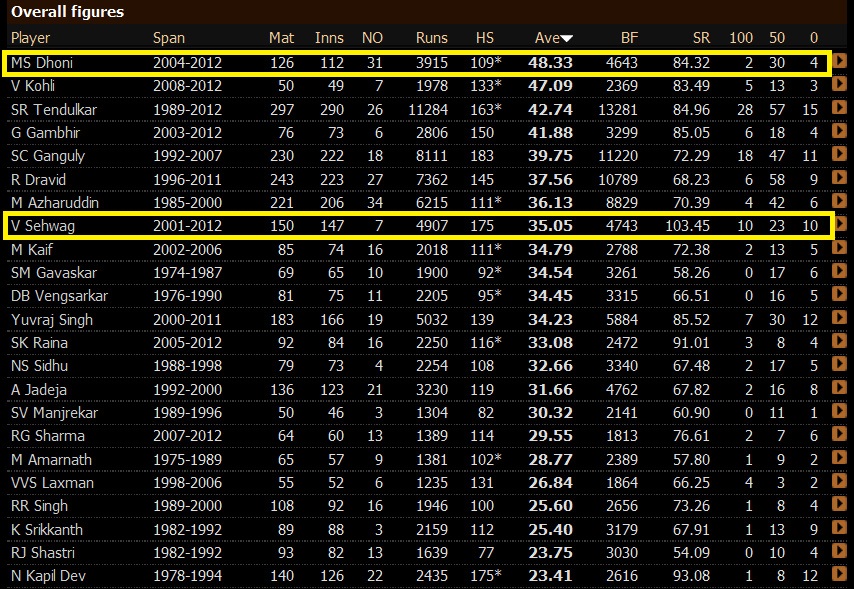Open details arrow for SK Raina row
The width and height of the screenshot is (854, 589).
click(x=839, y=341)
